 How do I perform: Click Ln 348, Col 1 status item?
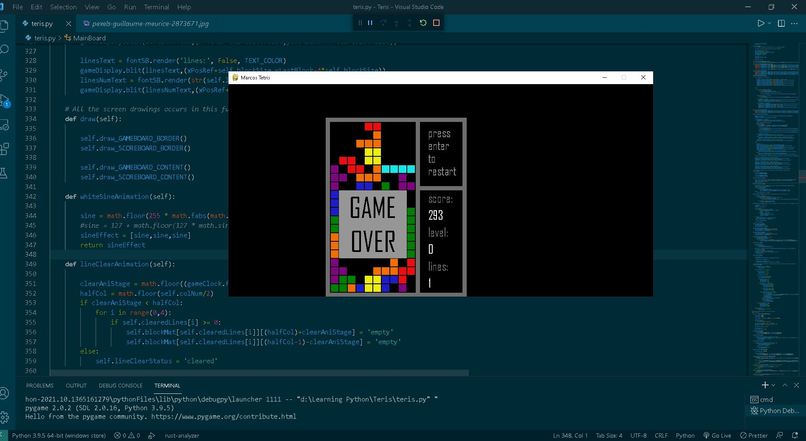point(570,435)
